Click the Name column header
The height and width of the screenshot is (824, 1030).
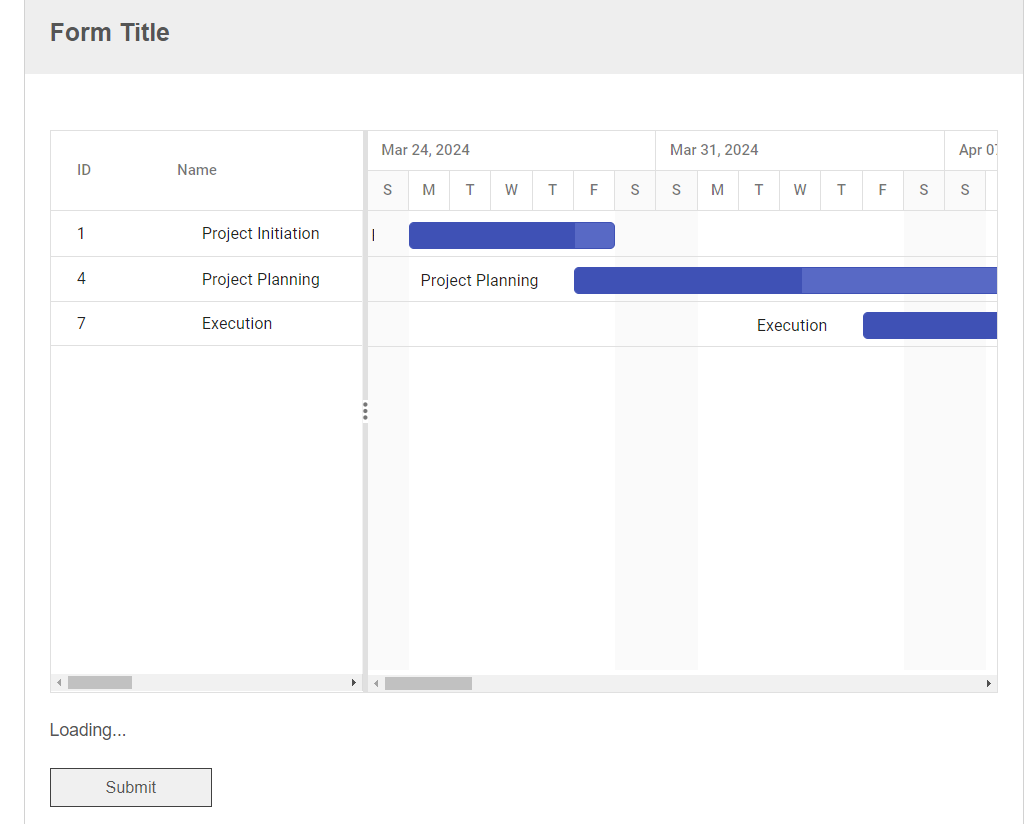(197, 170)
